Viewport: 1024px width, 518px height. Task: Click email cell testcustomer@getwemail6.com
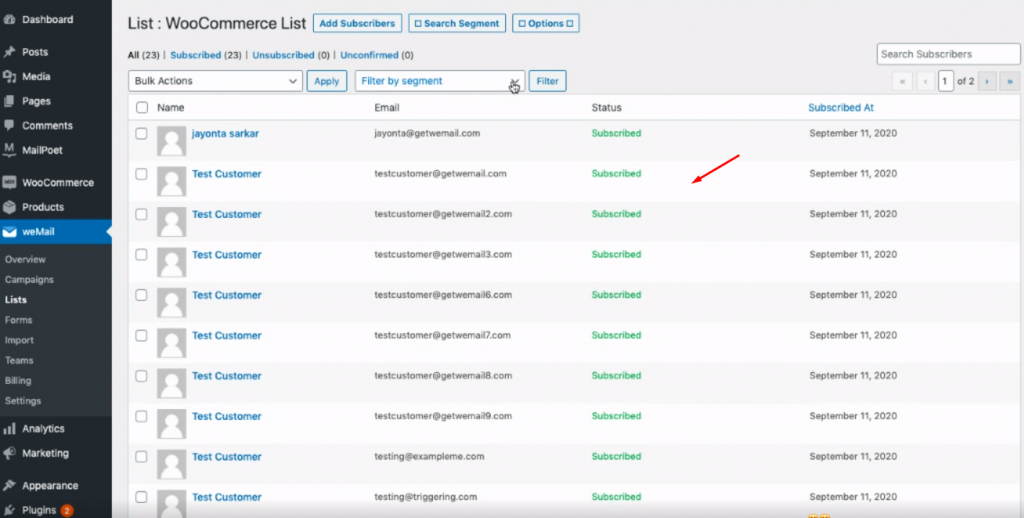[x=443, y=295]
